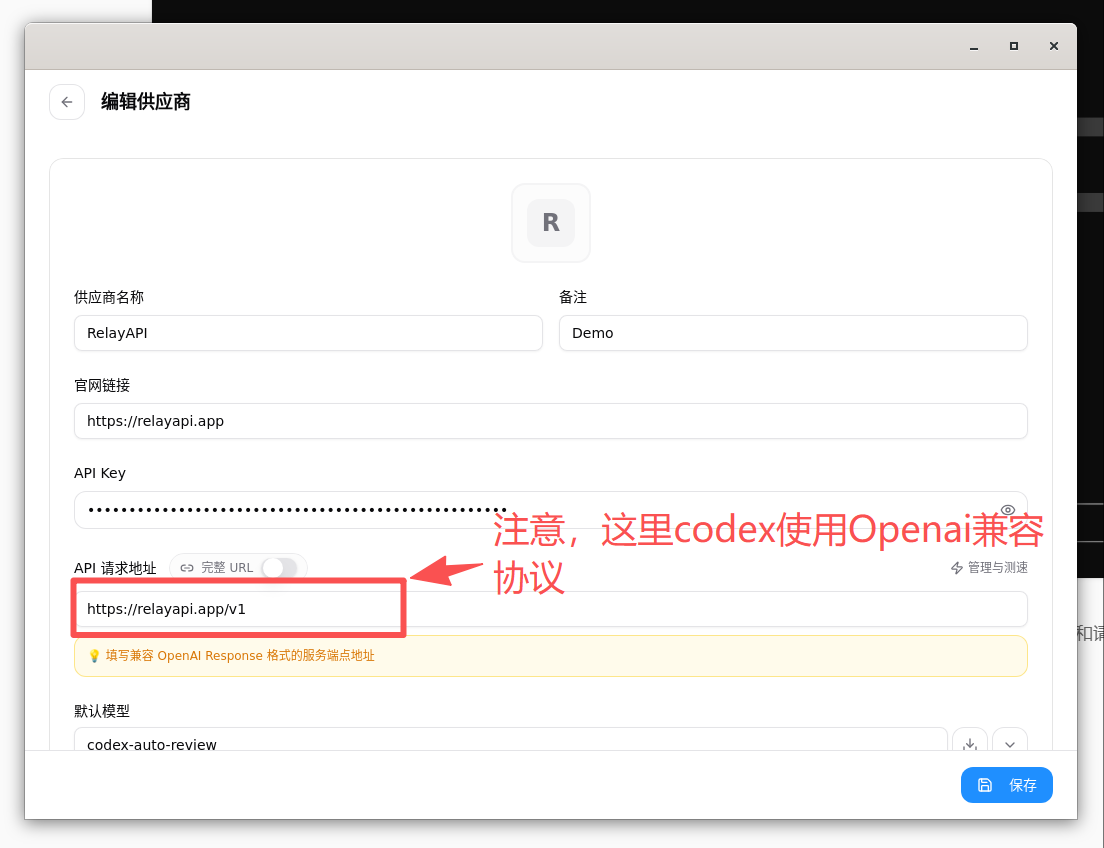Focus the 供应商名称 field containing RelayAPI
The width and height of the screenshot is (1104, 848).
[308, 333]
